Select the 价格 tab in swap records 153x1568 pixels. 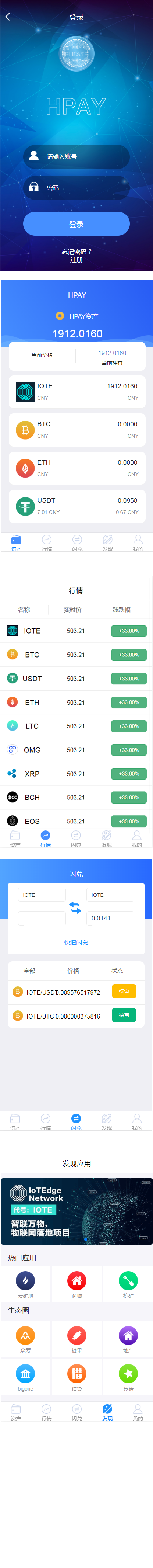[73, 970]
